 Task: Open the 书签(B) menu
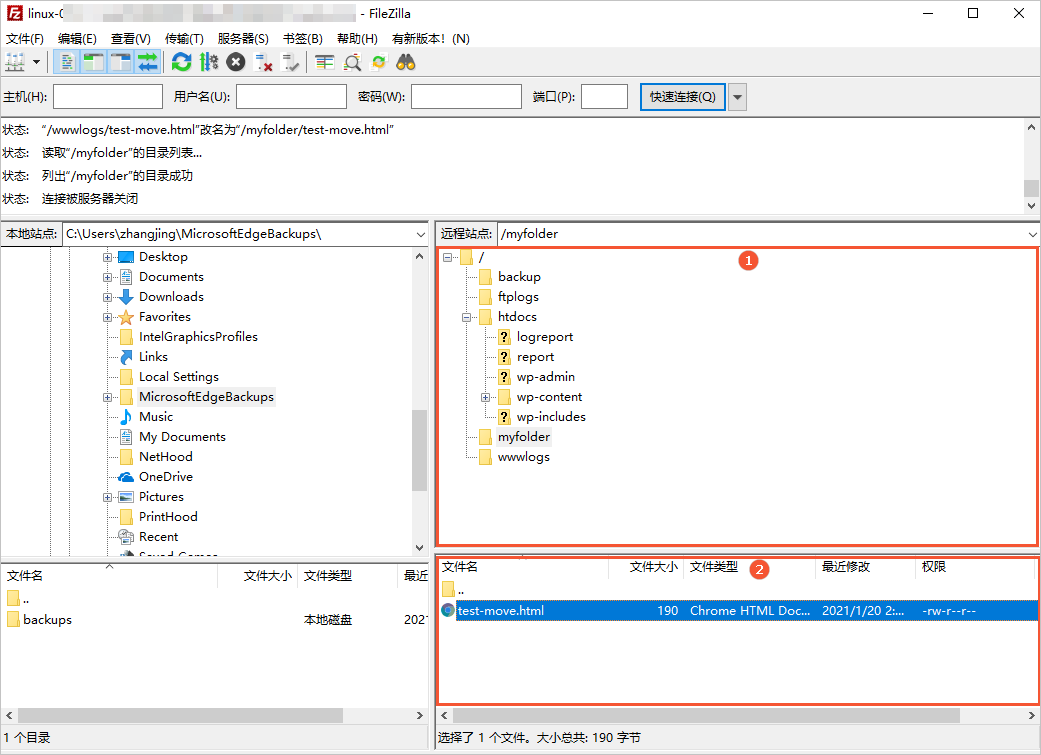tap(302, 39)
